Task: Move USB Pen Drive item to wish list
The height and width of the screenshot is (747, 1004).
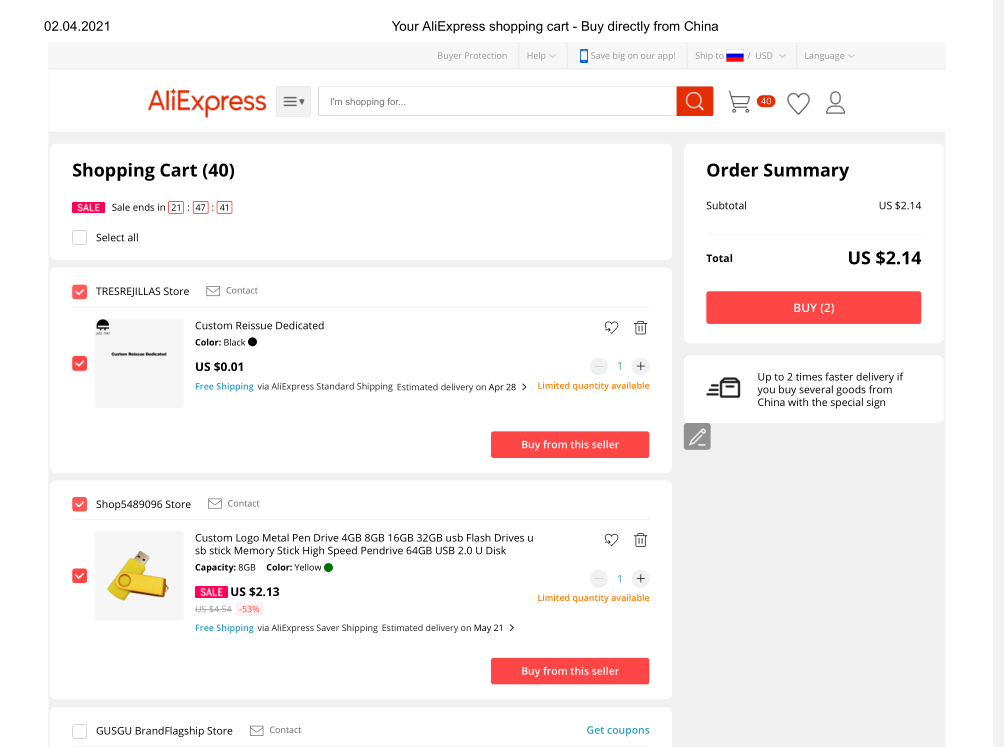Action: 611,540
